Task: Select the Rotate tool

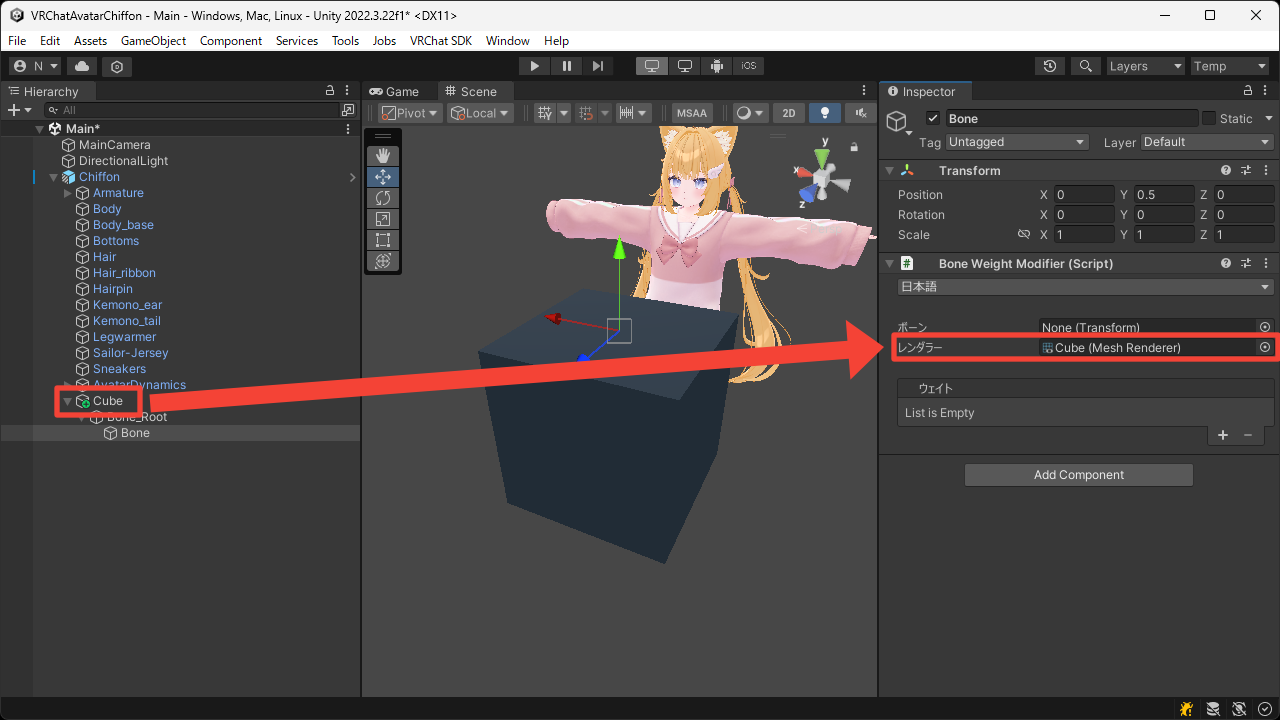Action: coord(383,198)
